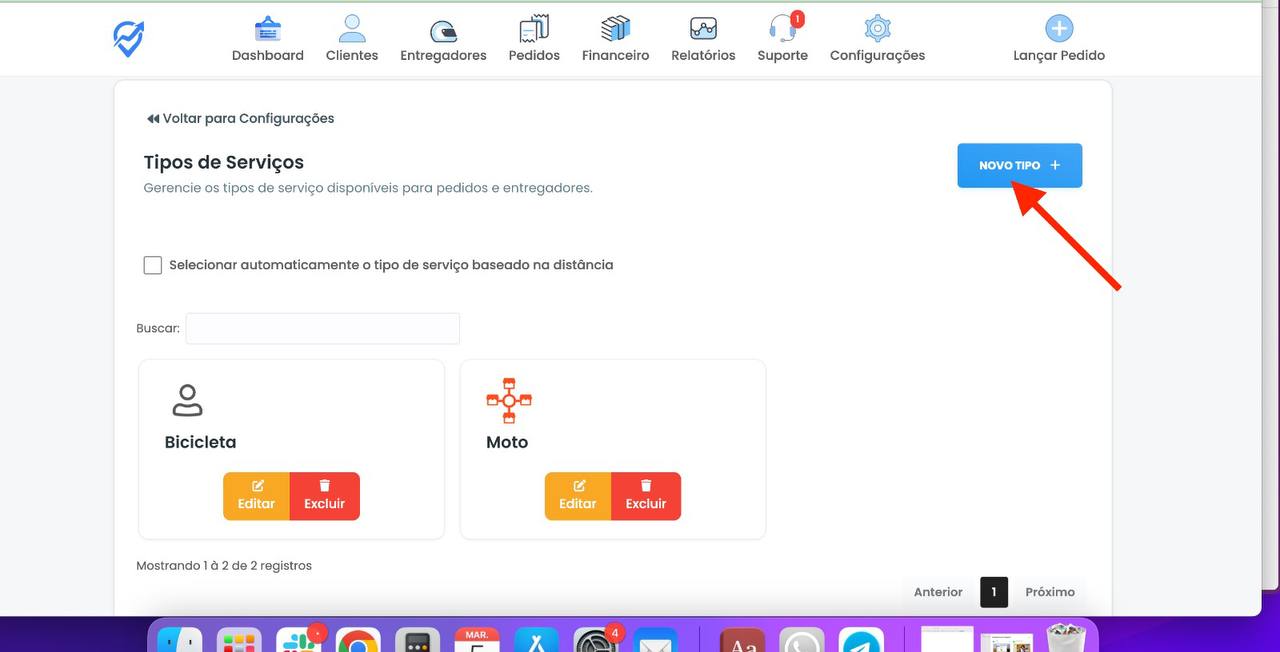Delete the Moto service type
1280x652 pixels.
pos(646,496)
